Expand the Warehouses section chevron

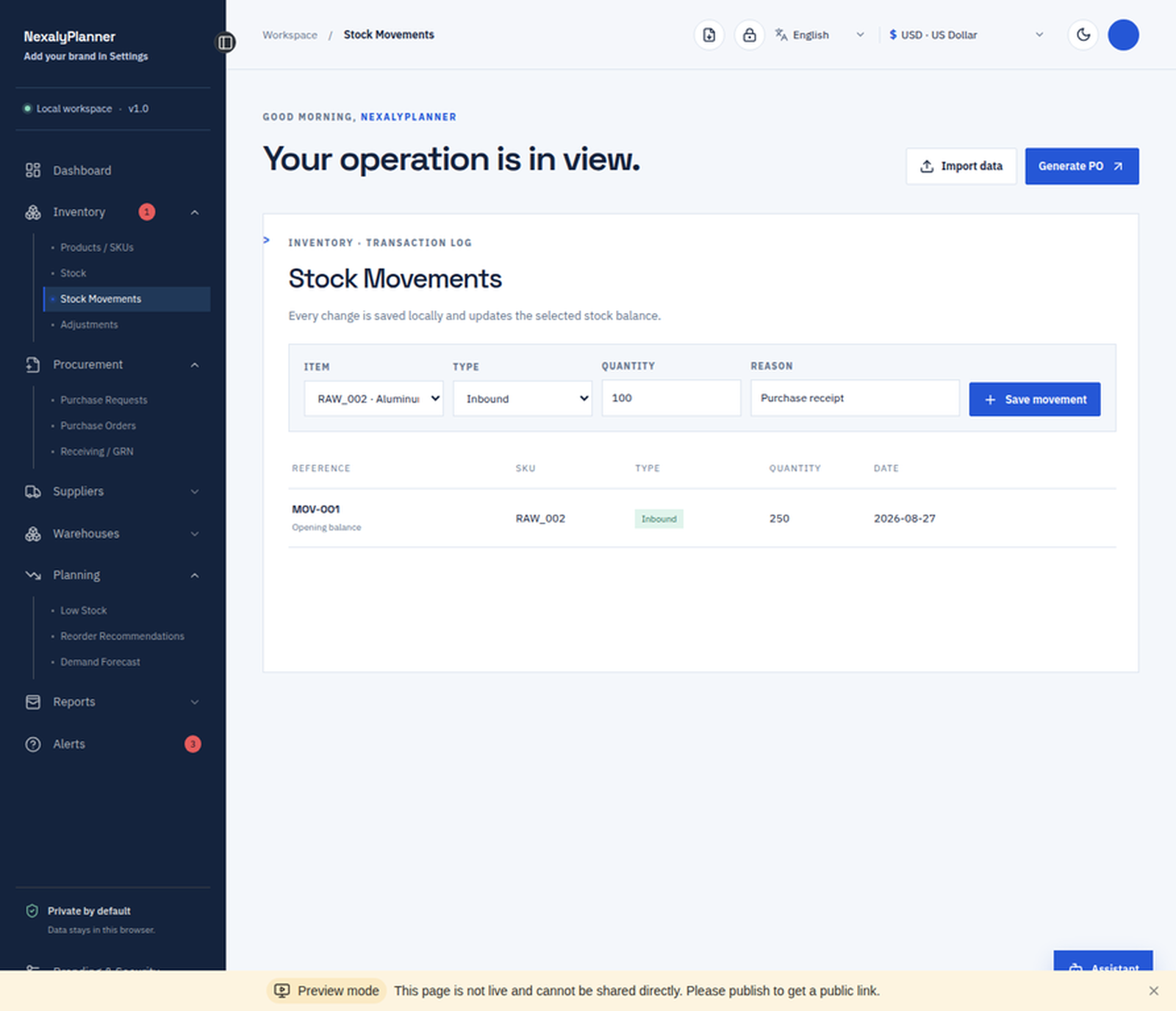point(195,533)
